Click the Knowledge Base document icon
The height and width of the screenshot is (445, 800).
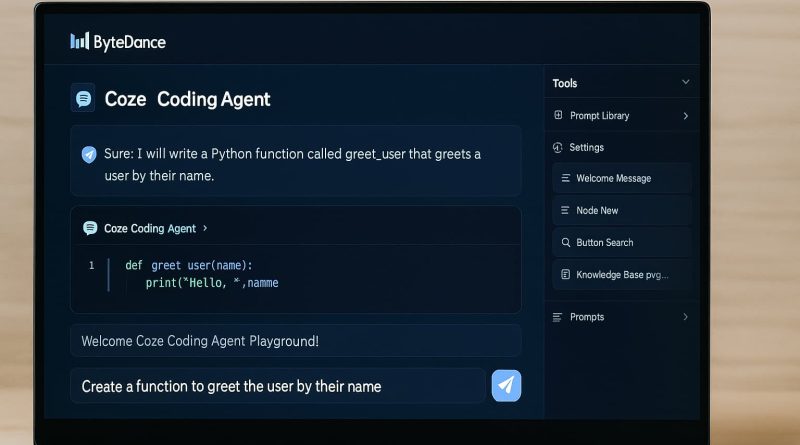(565, 275)
